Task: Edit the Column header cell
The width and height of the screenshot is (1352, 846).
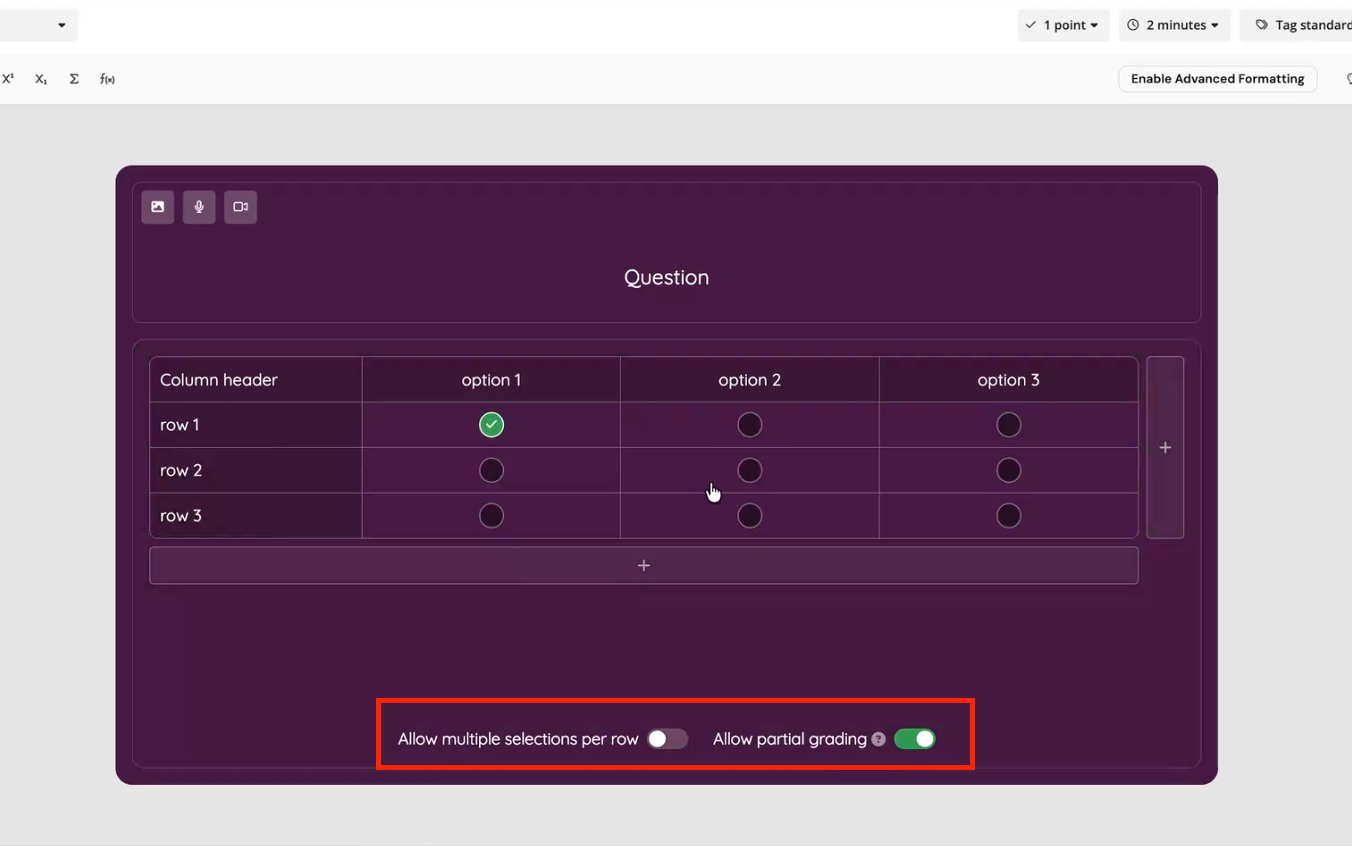Action: (x=256, y=380)
